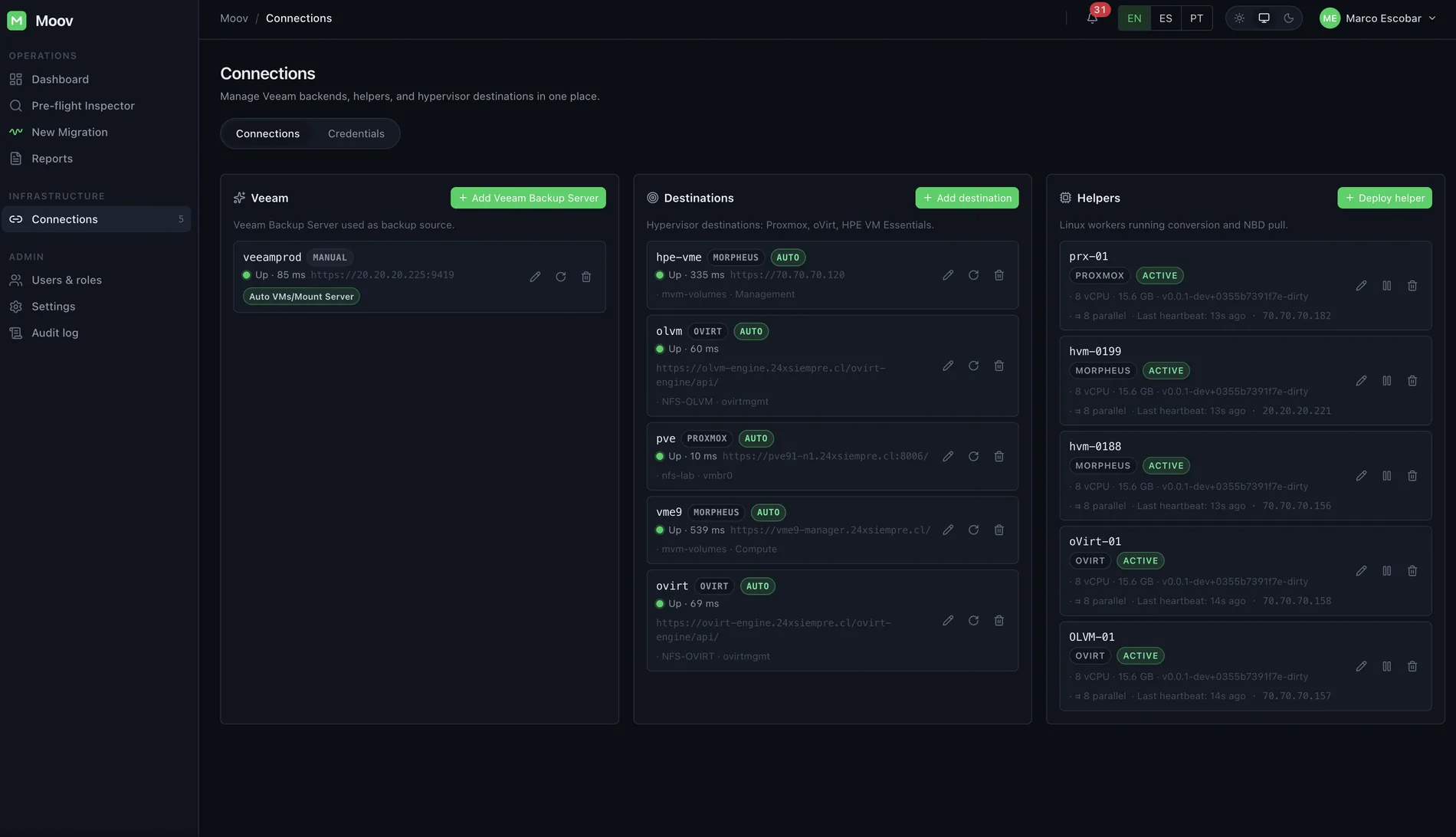The image size is (1456, 837).
Task: Edit the hvm-0188 helper
Action: coord(1361,476)
